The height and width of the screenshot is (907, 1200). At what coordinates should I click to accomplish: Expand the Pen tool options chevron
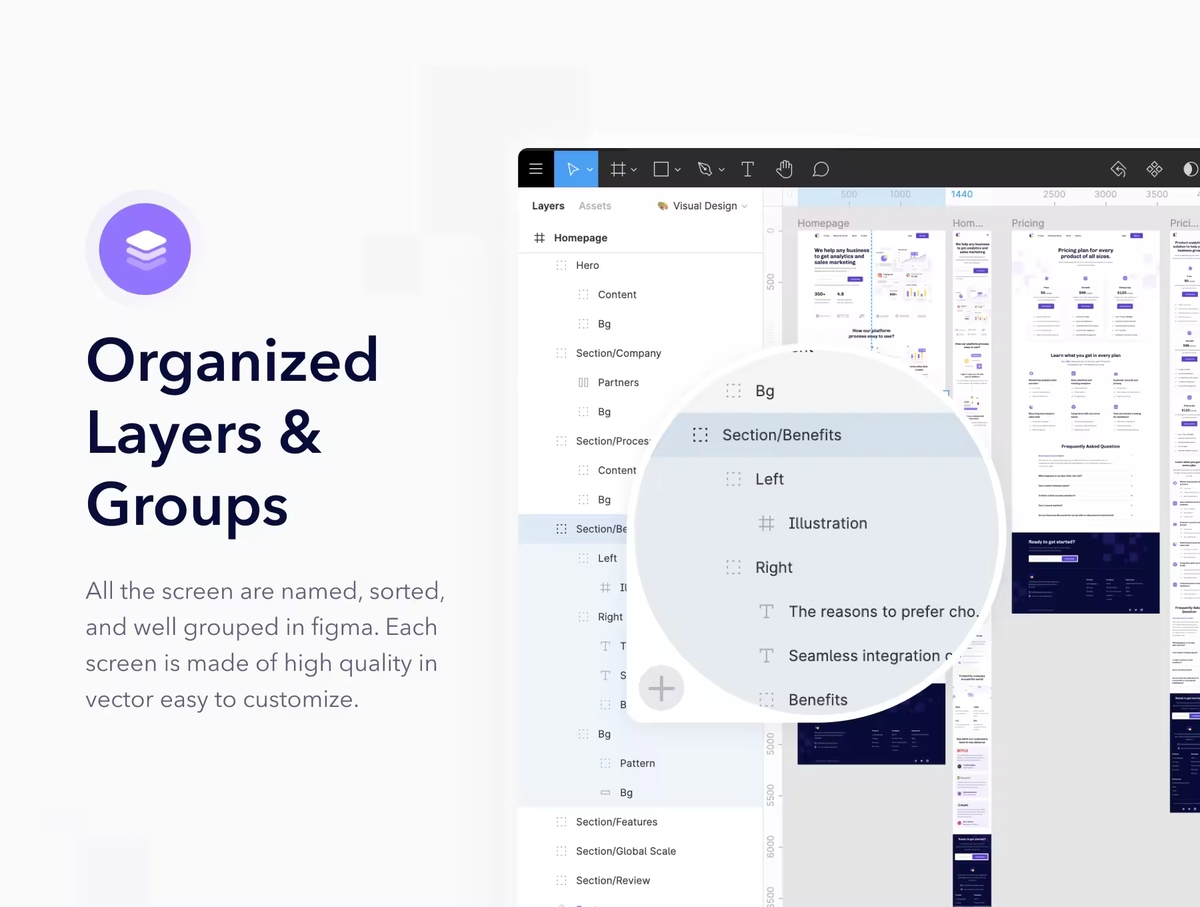(721, 170)
